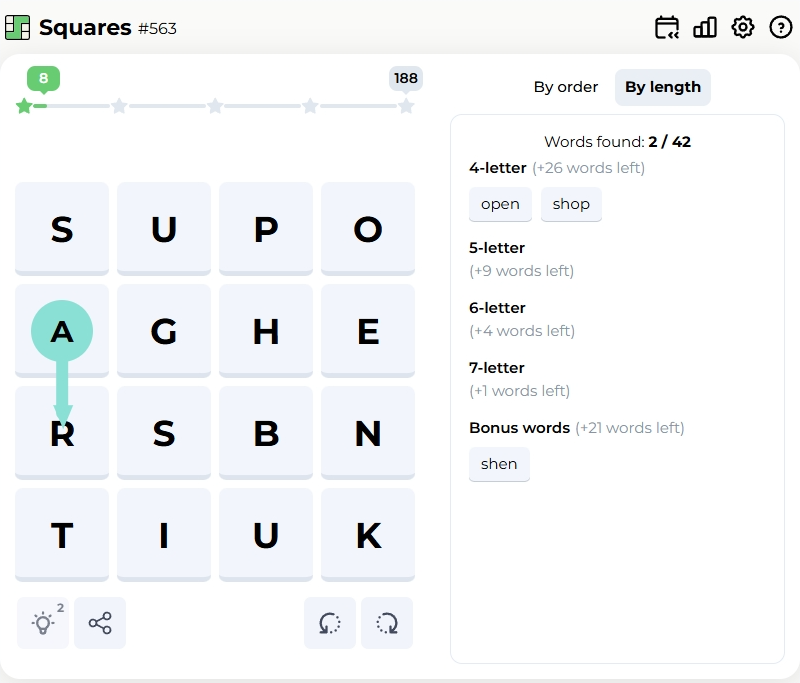Use the lightbulb hint button
Viewport: 800px width, 683px height.
[43, 623]
